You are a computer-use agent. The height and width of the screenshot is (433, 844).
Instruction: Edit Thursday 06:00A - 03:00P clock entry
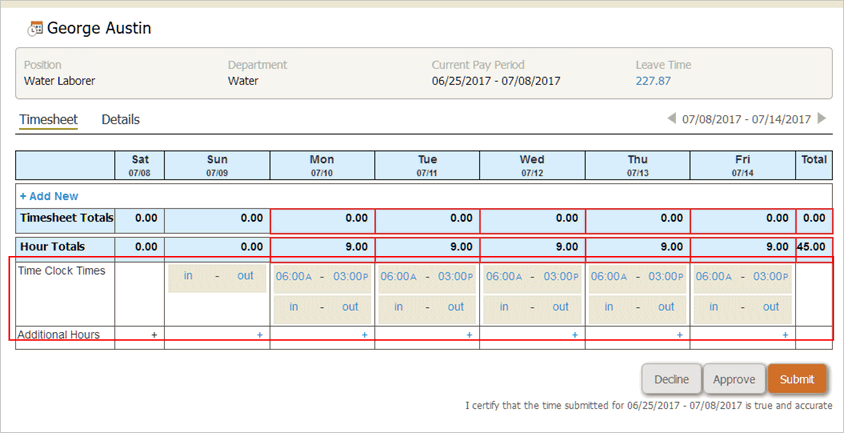coord(637,278)
